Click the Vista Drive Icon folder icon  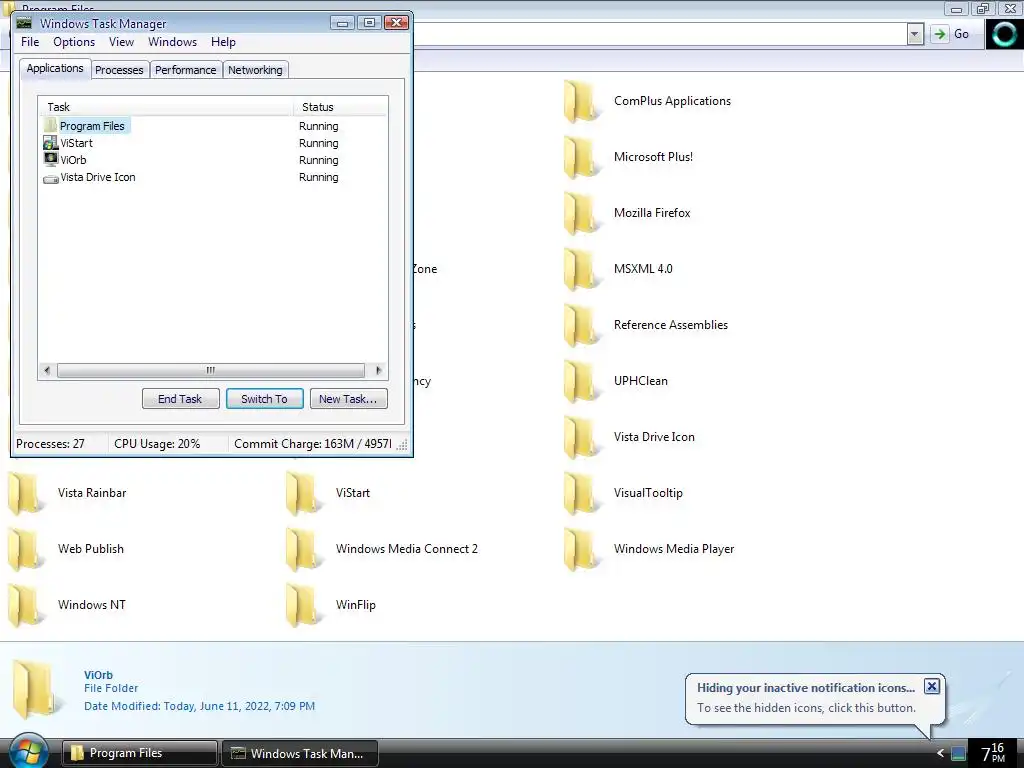click(580, 438)
